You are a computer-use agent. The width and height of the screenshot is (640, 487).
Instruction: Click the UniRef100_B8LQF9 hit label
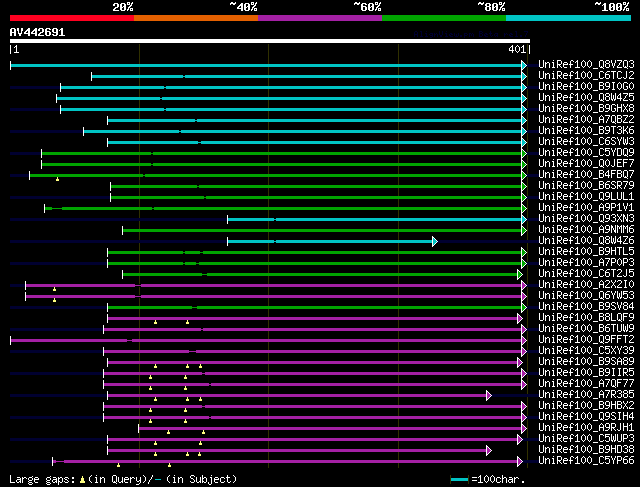pyautogui.click(x=586, y=318)
